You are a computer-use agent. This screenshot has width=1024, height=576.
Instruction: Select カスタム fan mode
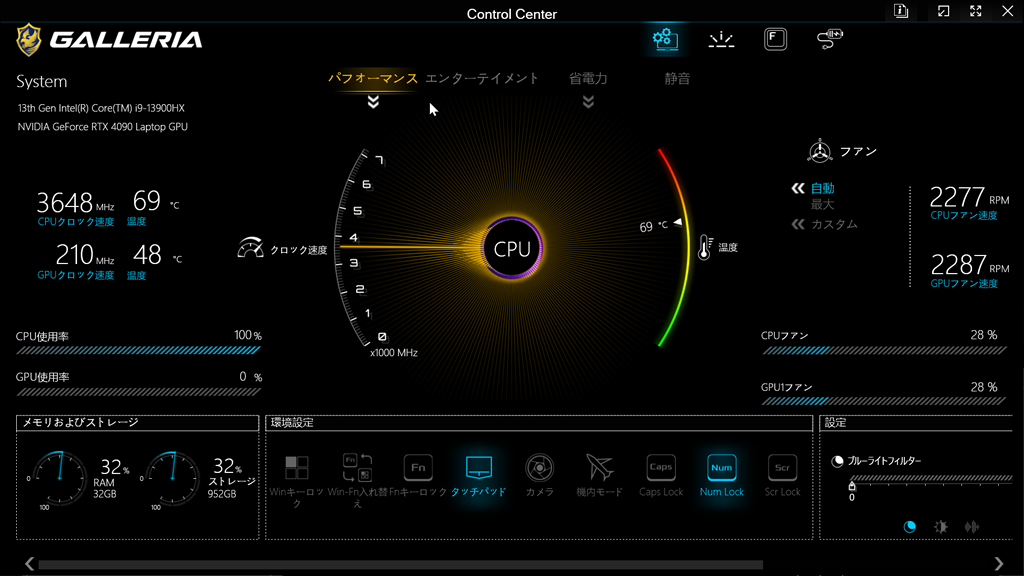click(x=834, y=224)
